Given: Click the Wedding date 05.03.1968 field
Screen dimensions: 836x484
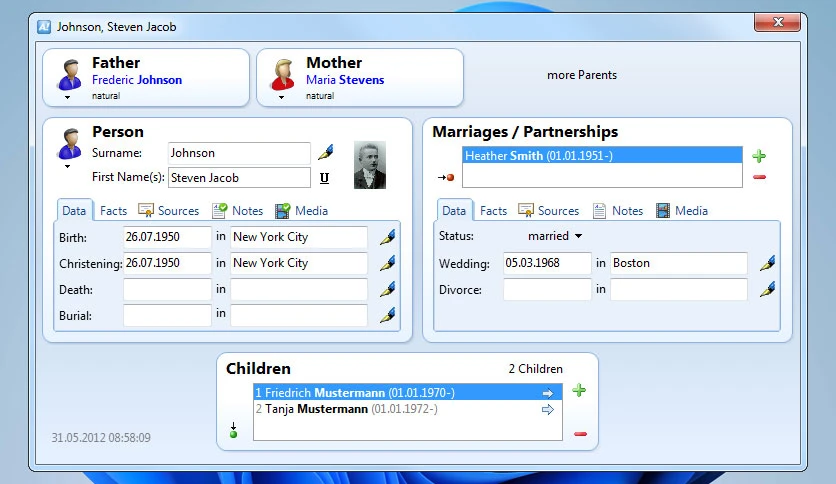Looking at the screenshot, I should point(547,263).
